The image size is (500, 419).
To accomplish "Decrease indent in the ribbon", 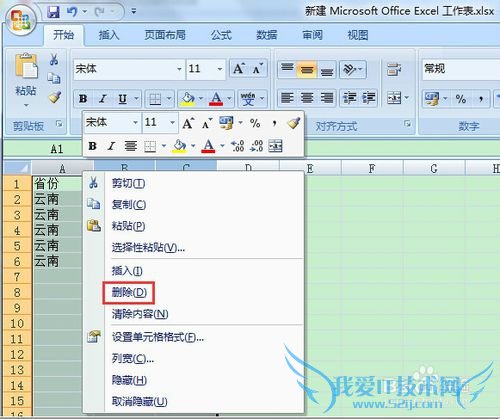I will click(x=349, y=98).
